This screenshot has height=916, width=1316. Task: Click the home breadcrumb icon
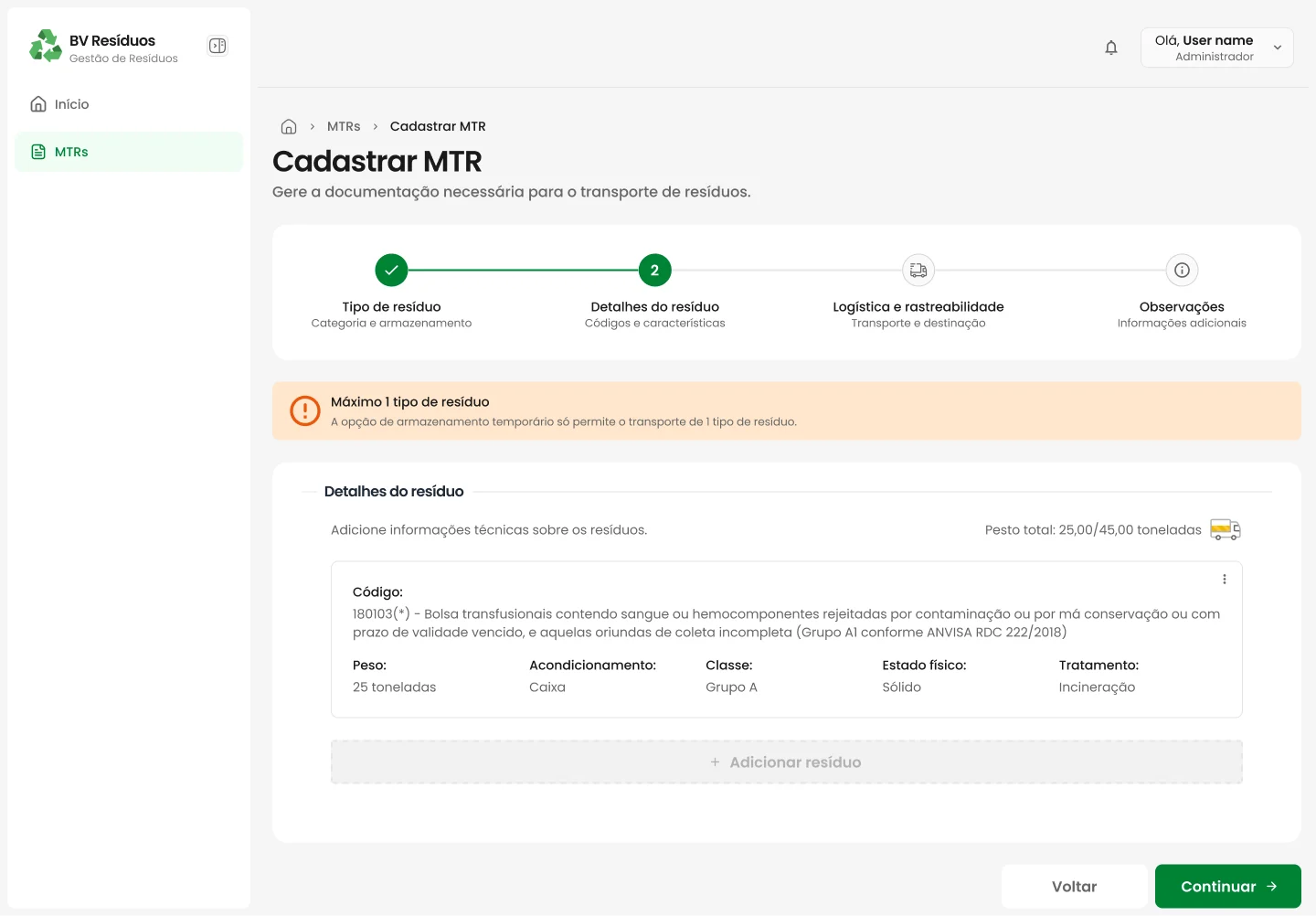tap(289, 126)
